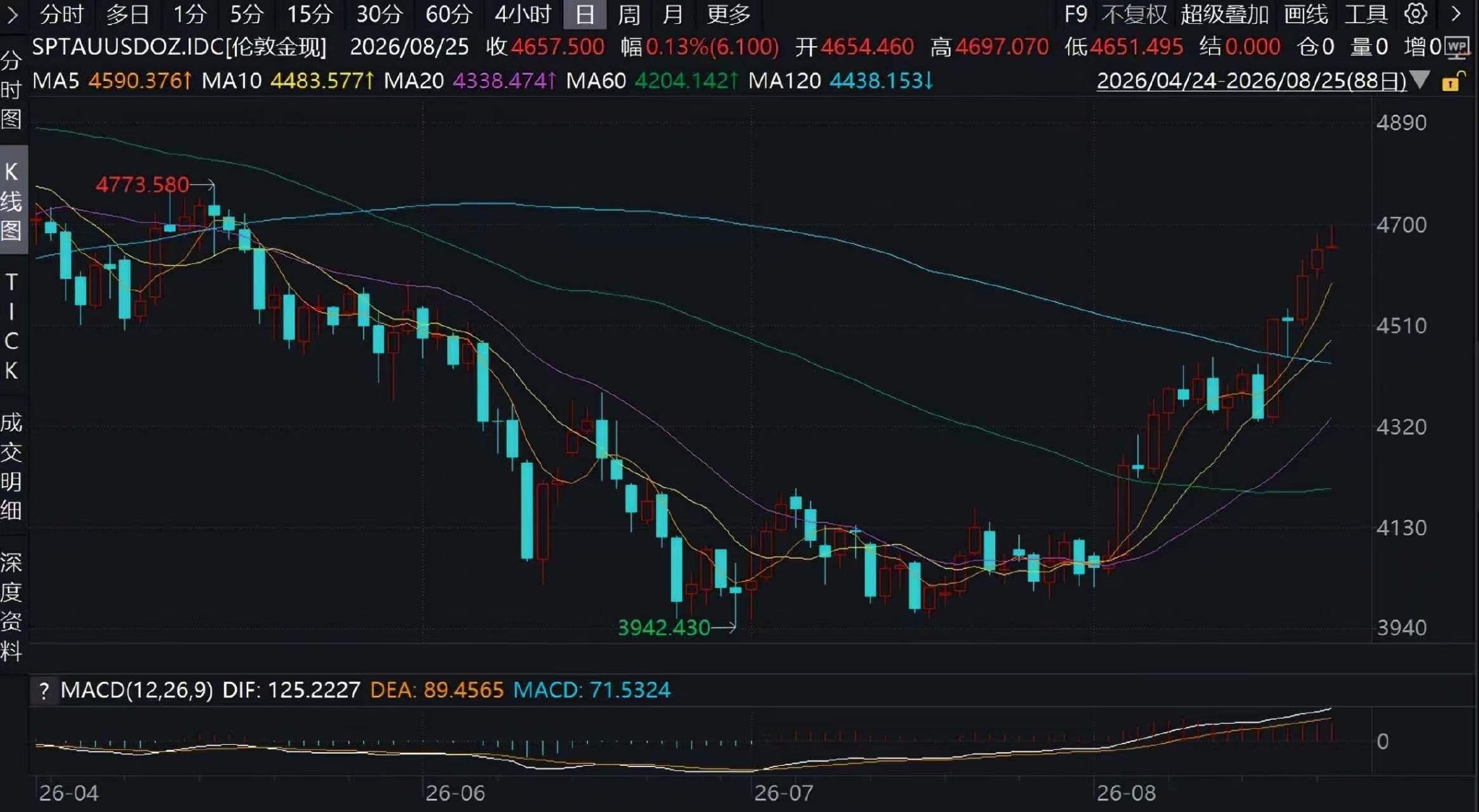Click the SPTAUUSDOZ.IDC symbol name
Viewport: 1479px width, 812px height.
pyautogui.click(x=179, y=48)
